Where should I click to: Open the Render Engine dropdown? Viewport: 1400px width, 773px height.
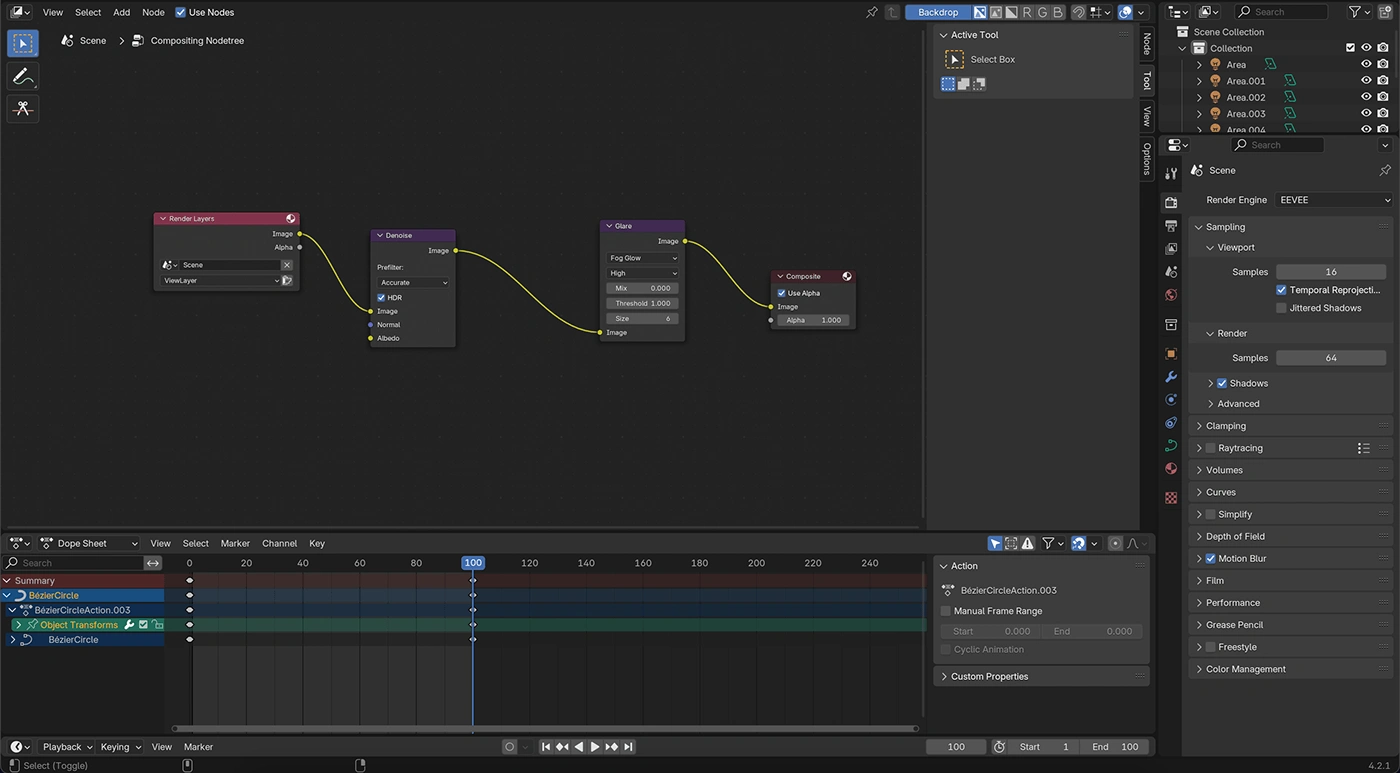[x=1334, y=200]
